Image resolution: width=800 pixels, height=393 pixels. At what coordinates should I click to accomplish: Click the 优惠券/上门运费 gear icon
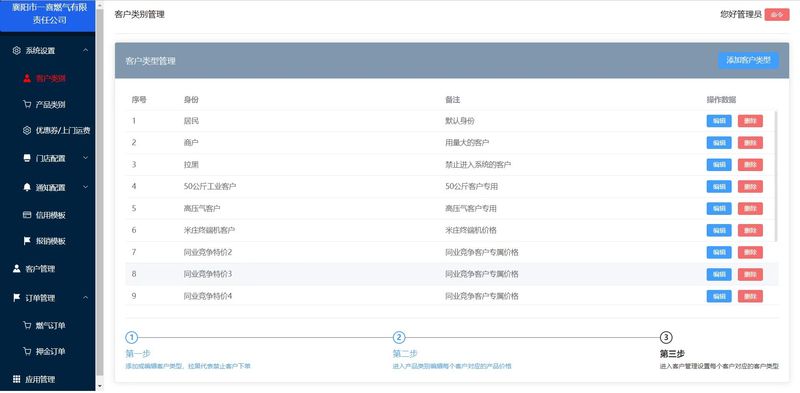click(27, 131)
